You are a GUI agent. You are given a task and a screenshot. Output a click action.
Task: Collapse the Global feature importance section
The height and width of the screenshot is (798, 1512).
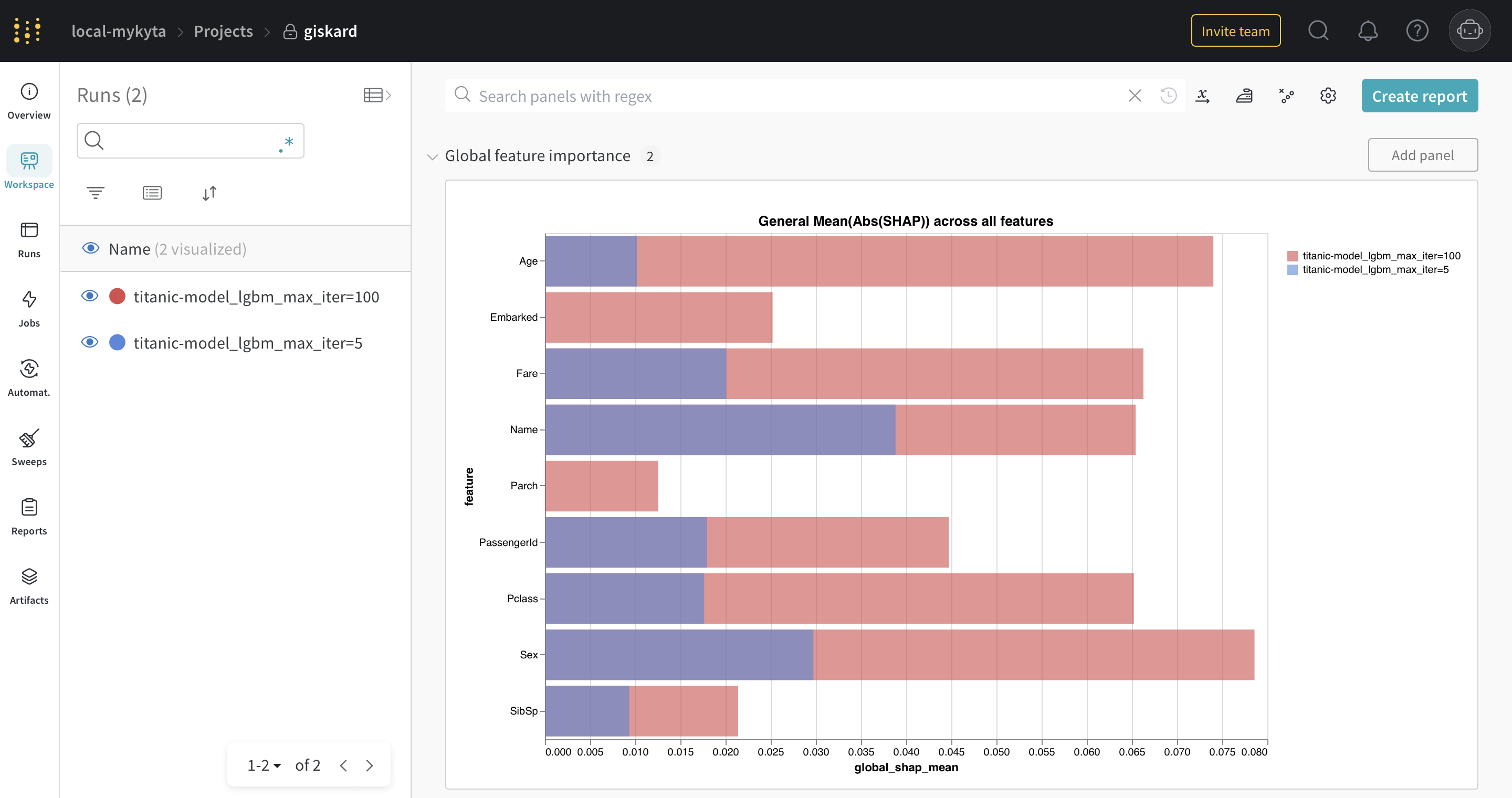[433, 156]
